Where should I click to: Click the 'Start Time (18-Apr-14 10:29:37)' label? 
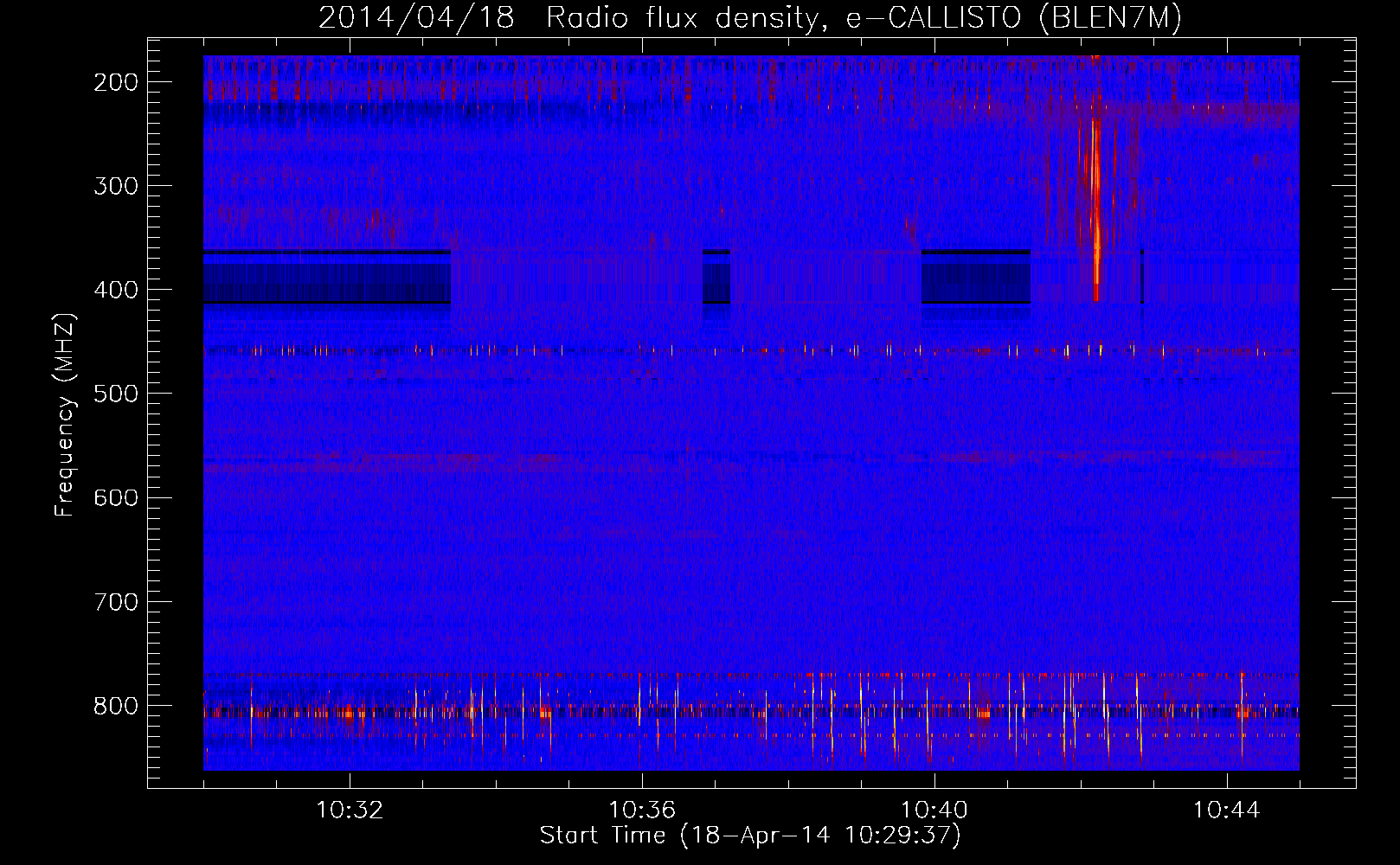750,836
